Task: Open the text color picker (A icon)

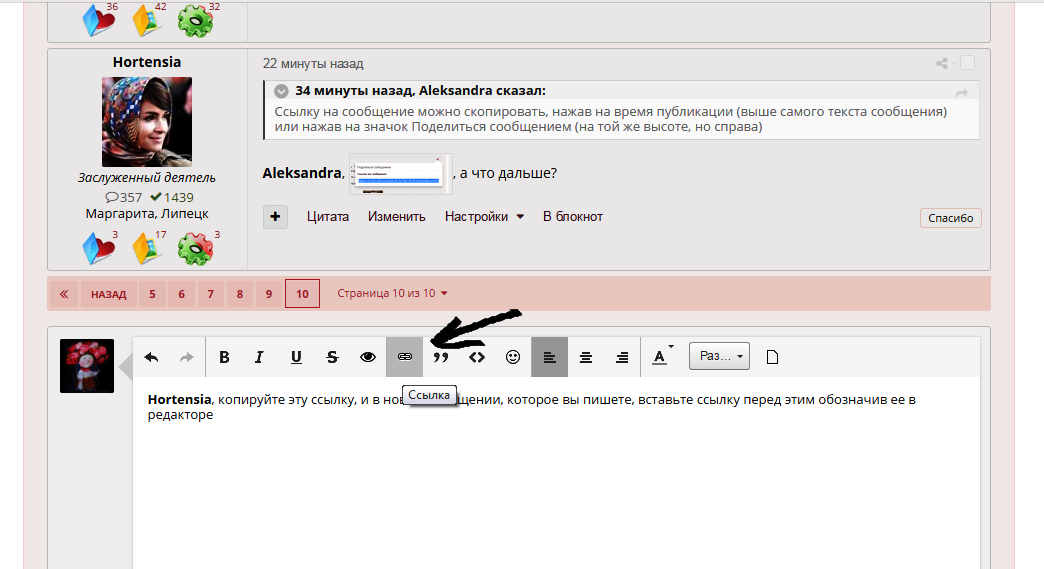Action: 660,356
